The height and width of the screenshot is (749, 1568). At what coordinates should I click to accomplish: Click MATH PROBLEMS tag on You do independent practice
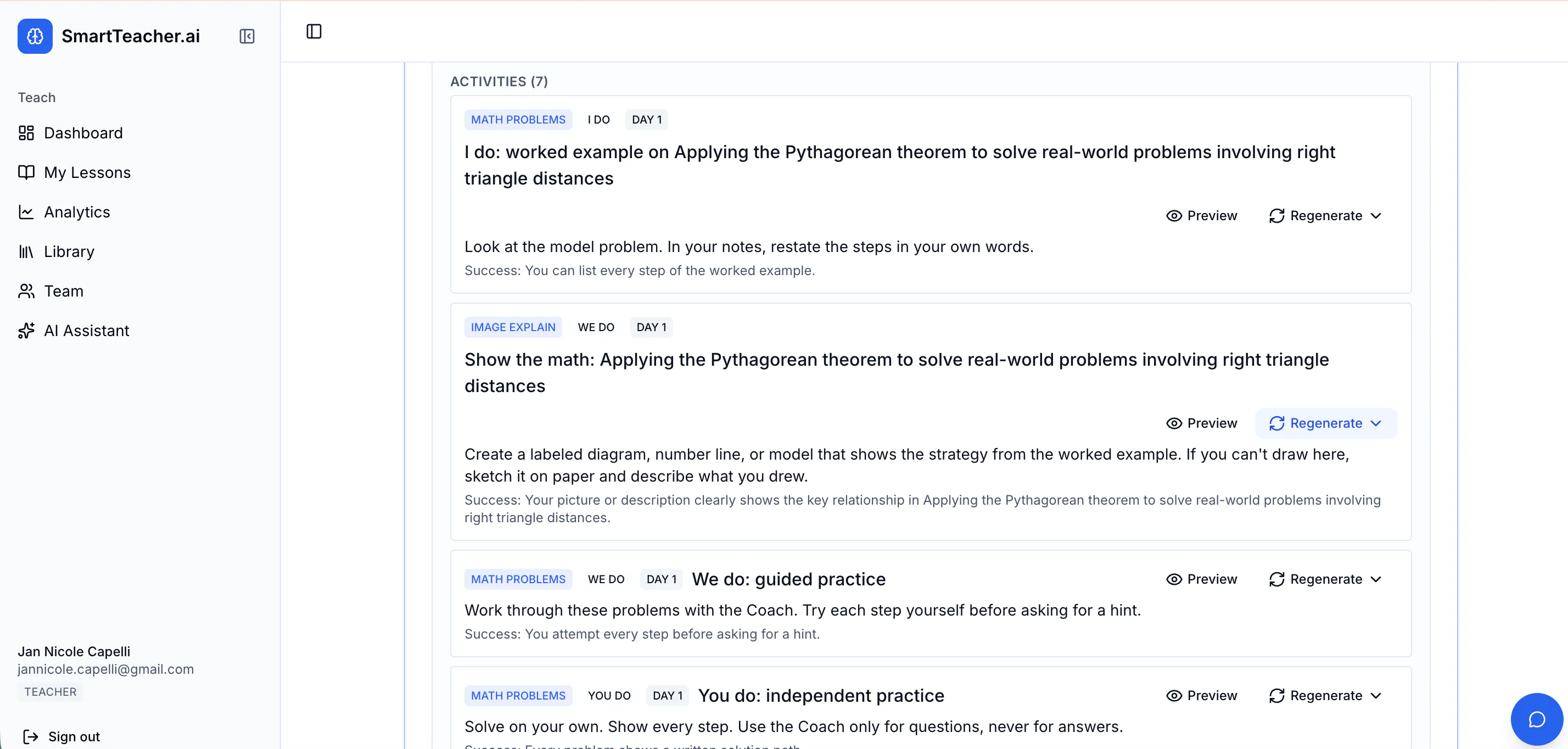(x=518, y=695)
